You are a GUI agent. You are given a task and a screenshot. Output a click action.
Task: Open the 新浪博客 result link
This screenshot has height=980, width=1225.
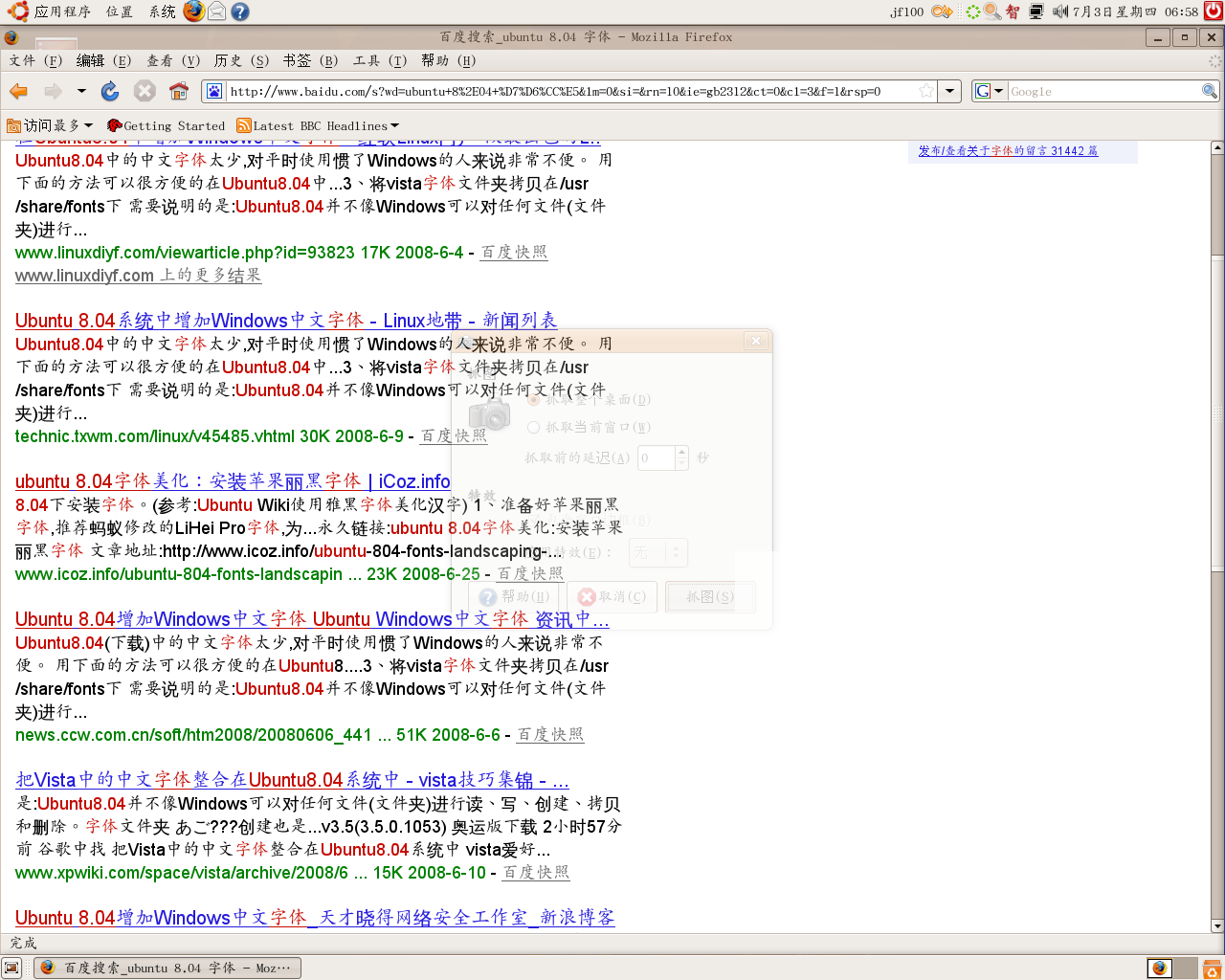(315, 918)
